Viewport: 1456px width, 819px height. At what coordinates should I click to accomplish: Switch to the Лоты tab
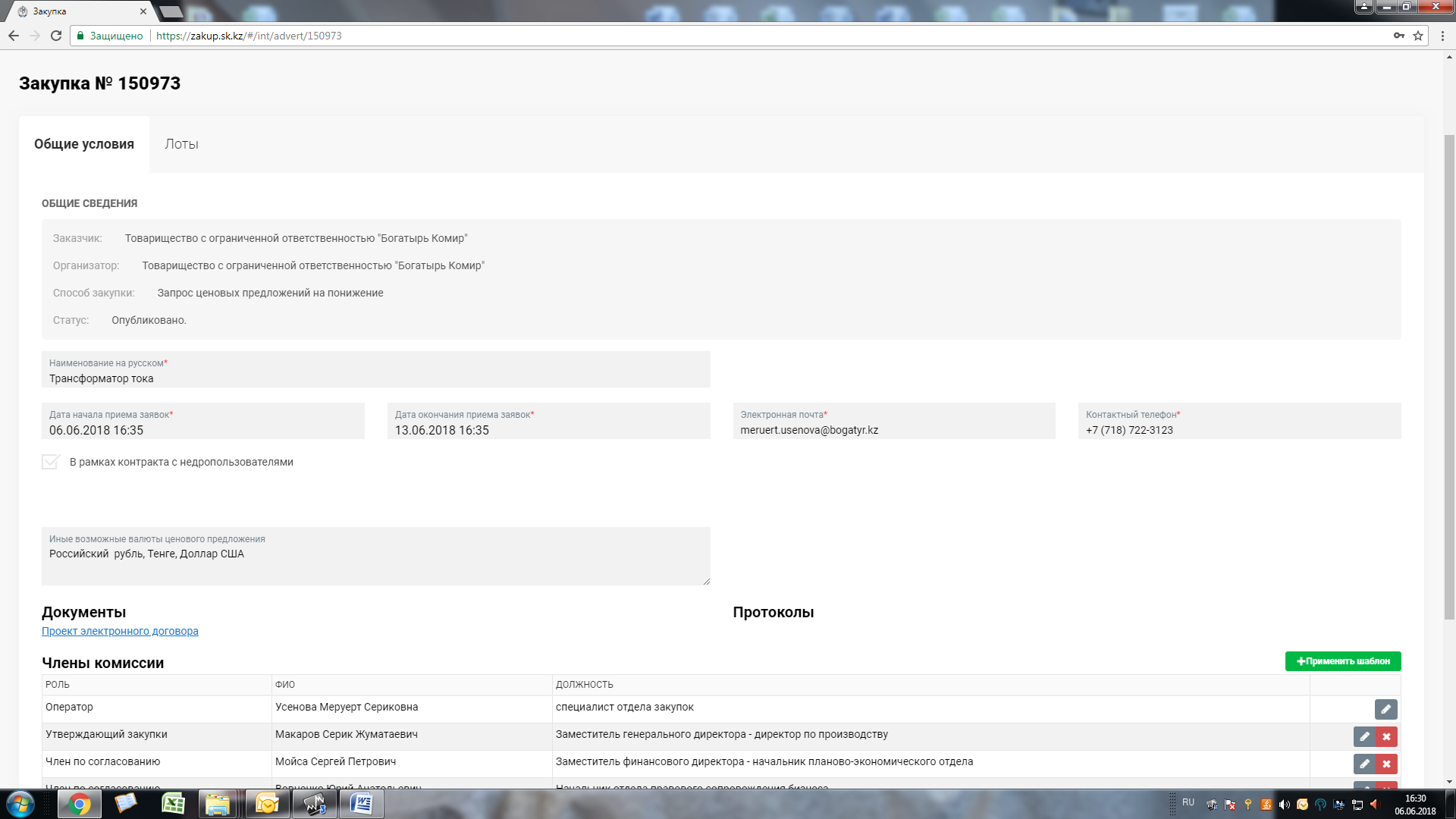[181, 144]
